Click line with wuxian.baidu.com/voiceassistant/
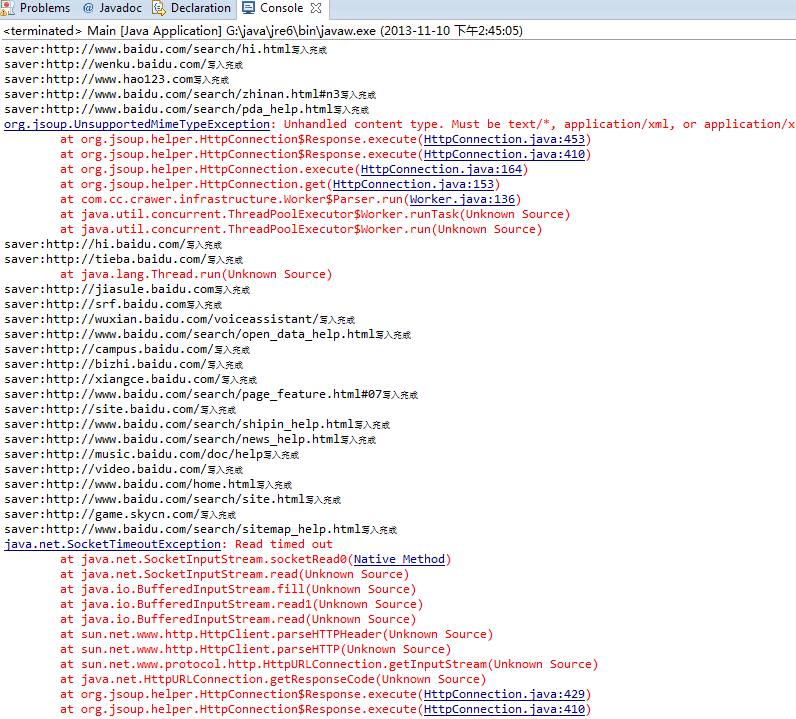Viewport: 796px width, 719px height. click(x=179, y=319)
